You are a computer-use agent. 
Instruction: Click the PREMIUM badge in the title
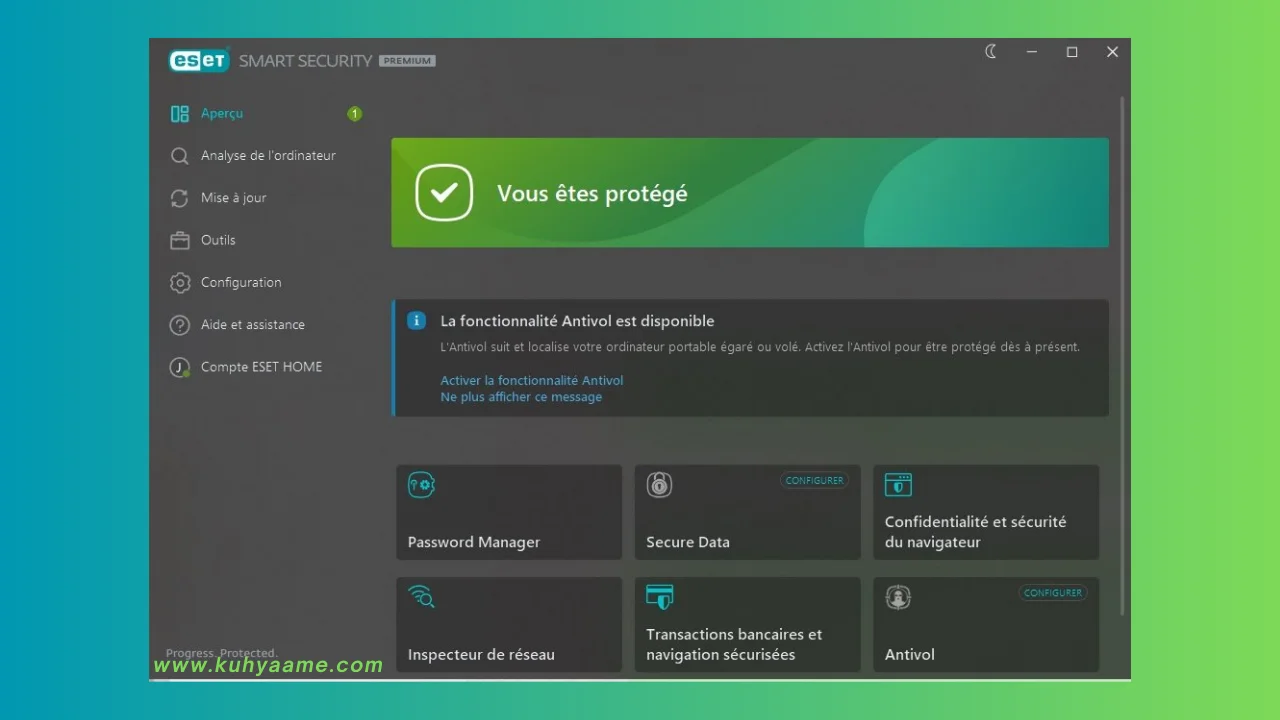click(407, 61)
